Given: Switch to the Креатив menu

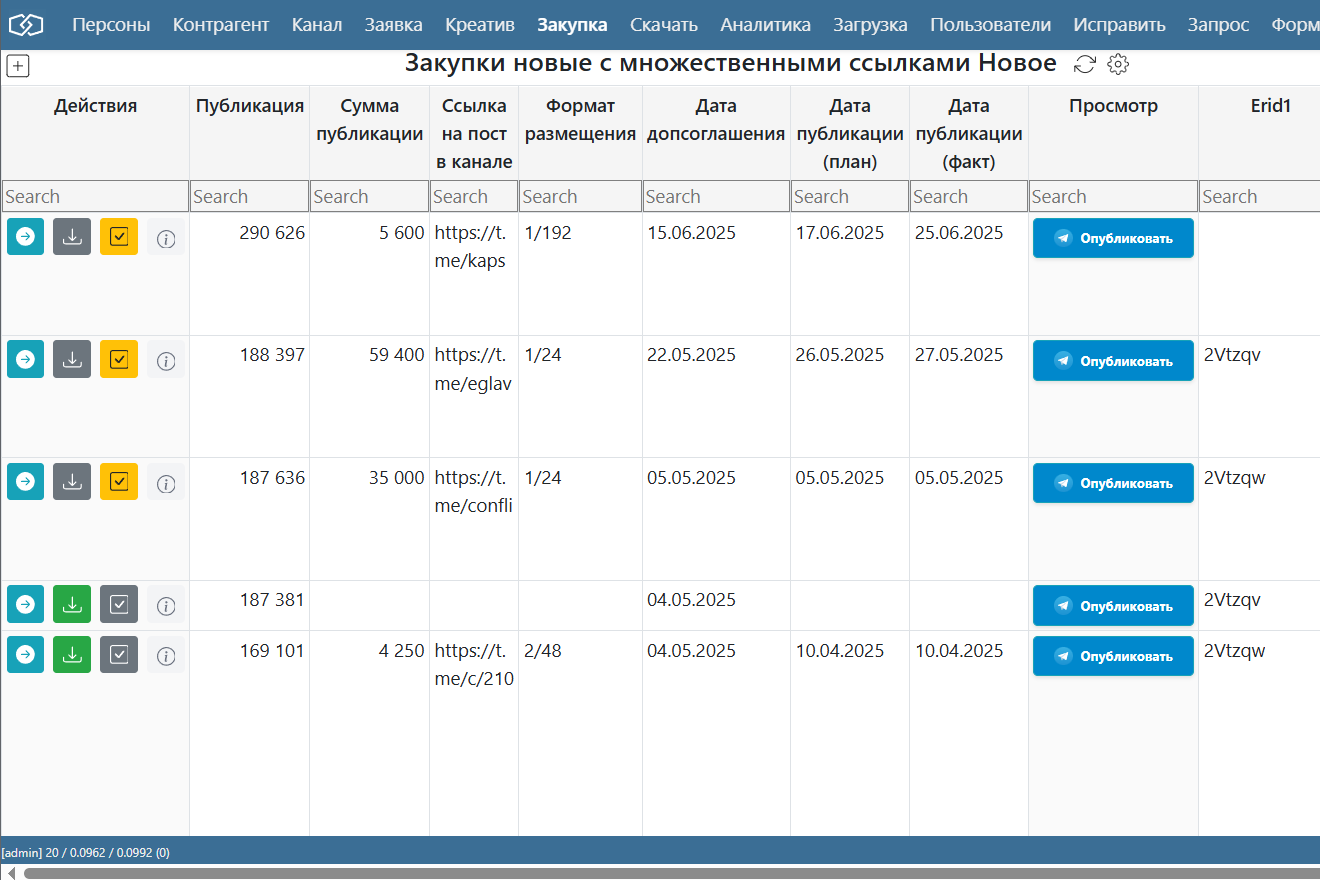Looking at the screenshot, I should [480, 25].
